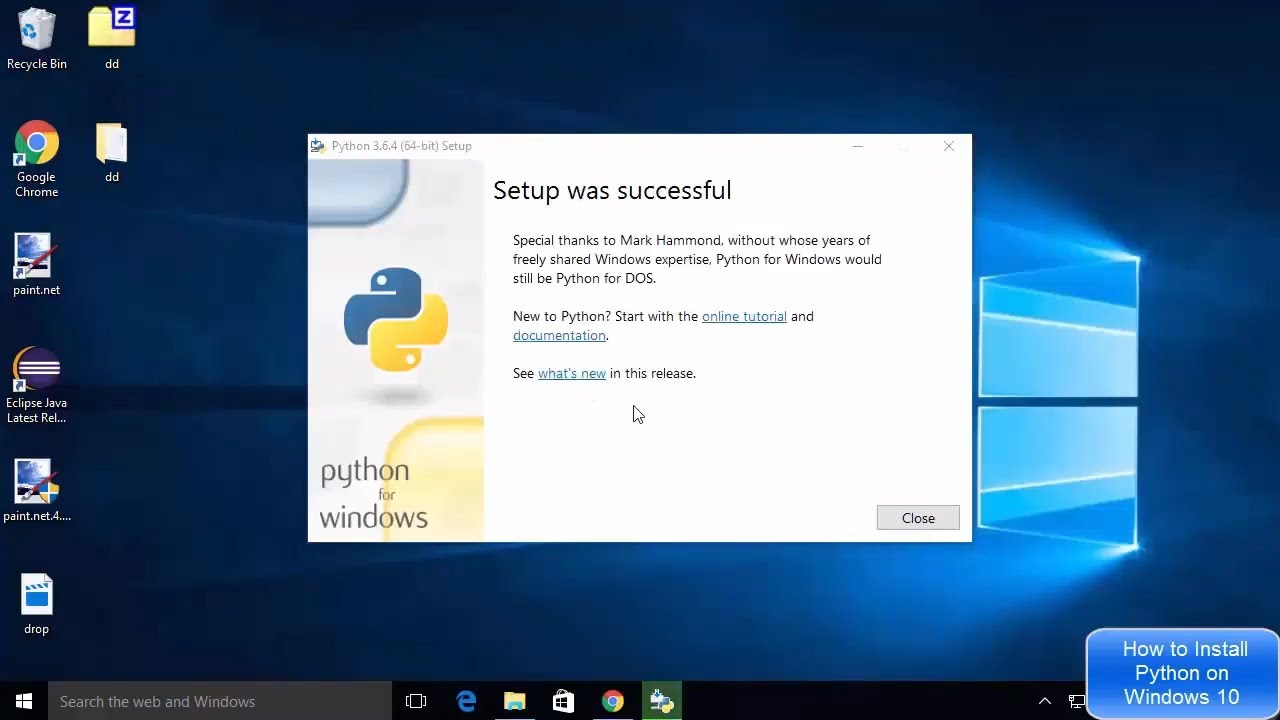
Task: Open Task View from the taskbar
Action: click(416, 701)
